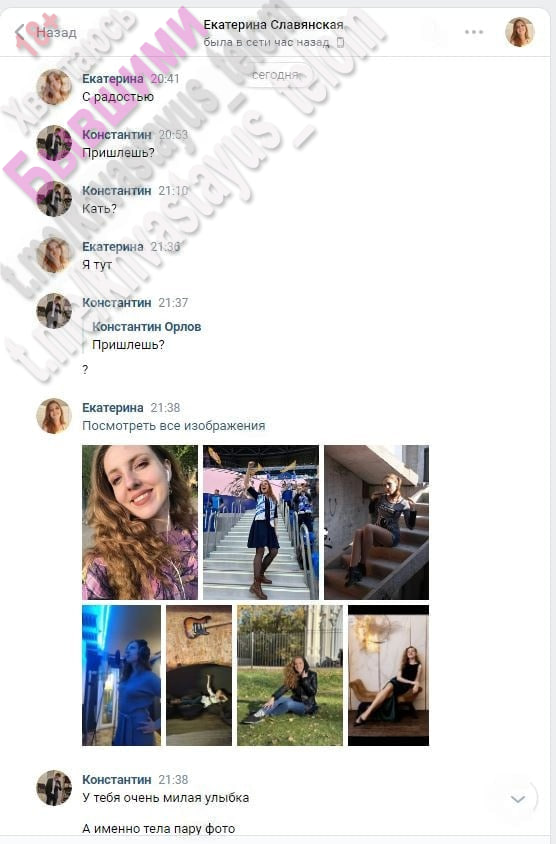This screenshot has height=844, width=556.
Task: Open the selfie photo with curly hair
Action: coord(140,522)
